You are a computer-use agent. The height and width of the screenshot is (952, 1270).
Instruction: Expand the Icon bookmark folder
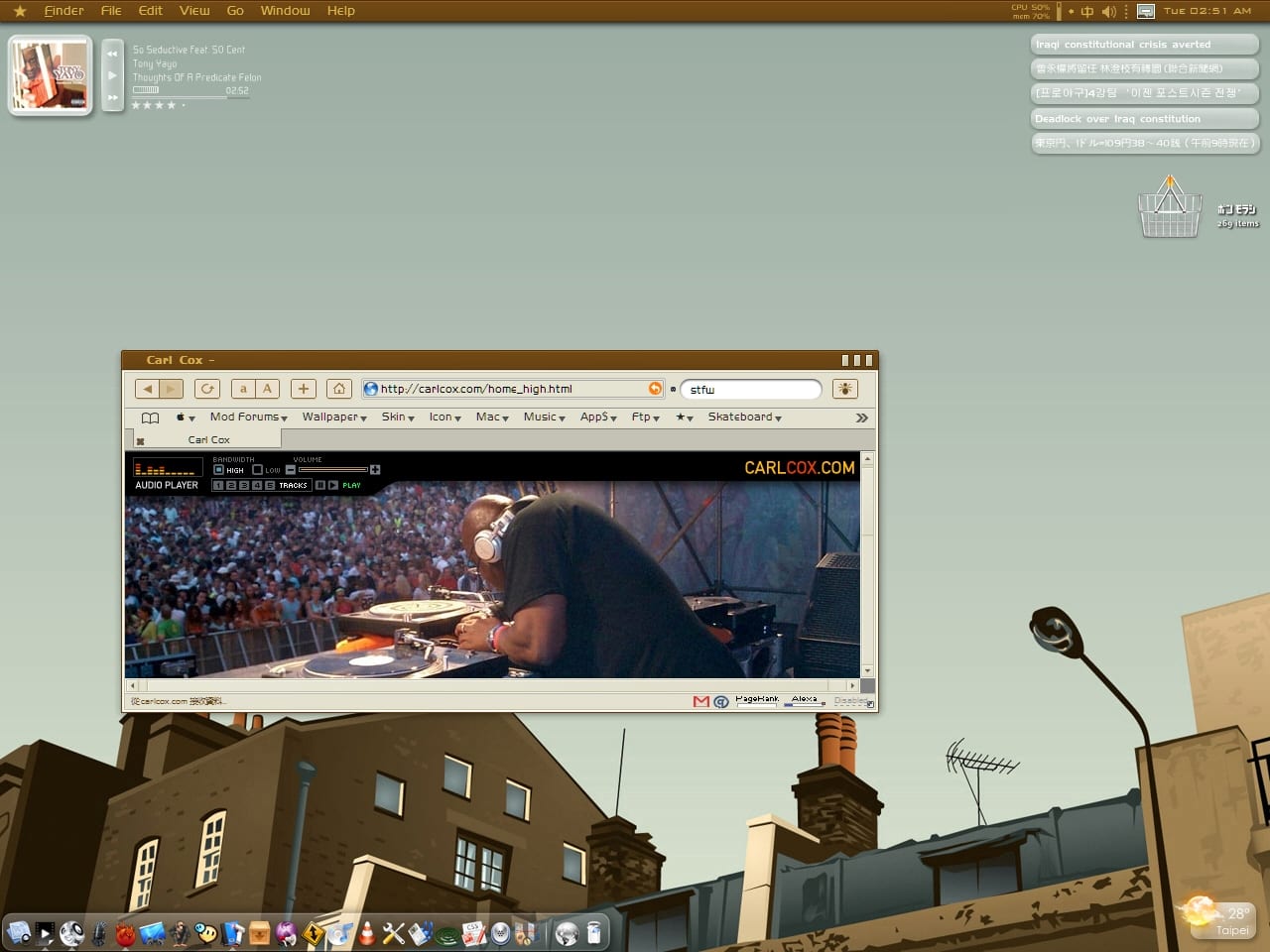pos(444,417)
